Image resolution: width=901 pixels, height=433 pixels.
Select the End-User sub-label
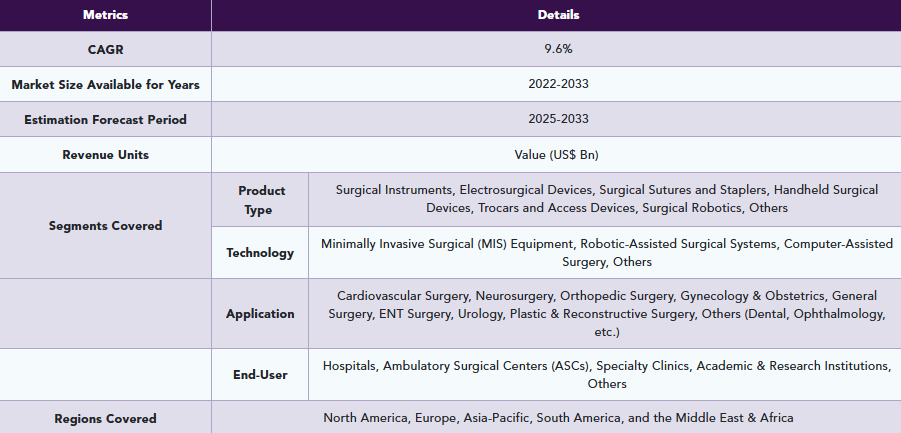pyautogui.click(x=260, y=375)
